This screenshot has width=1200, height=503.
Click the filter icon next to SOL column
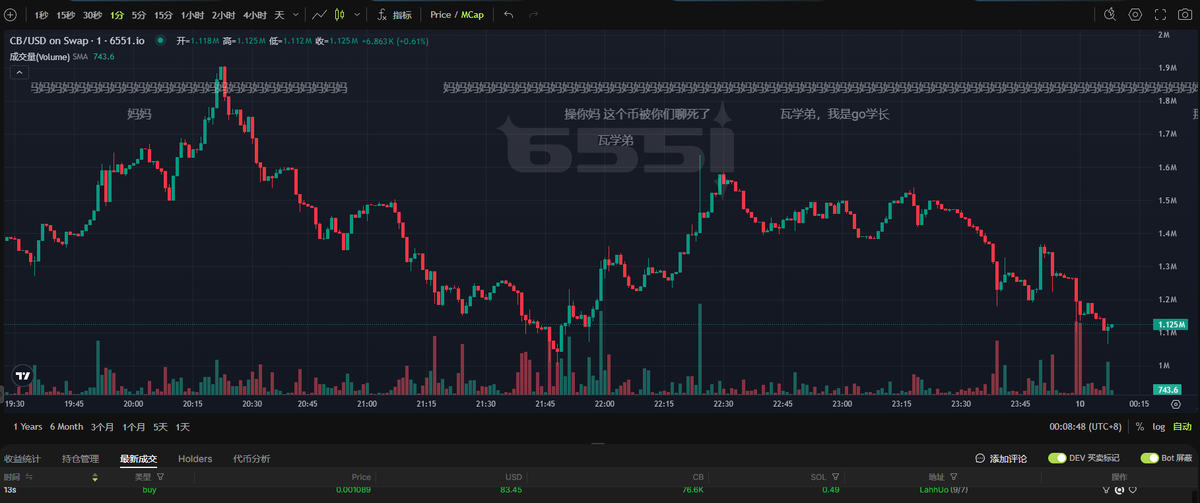[834, 477]
